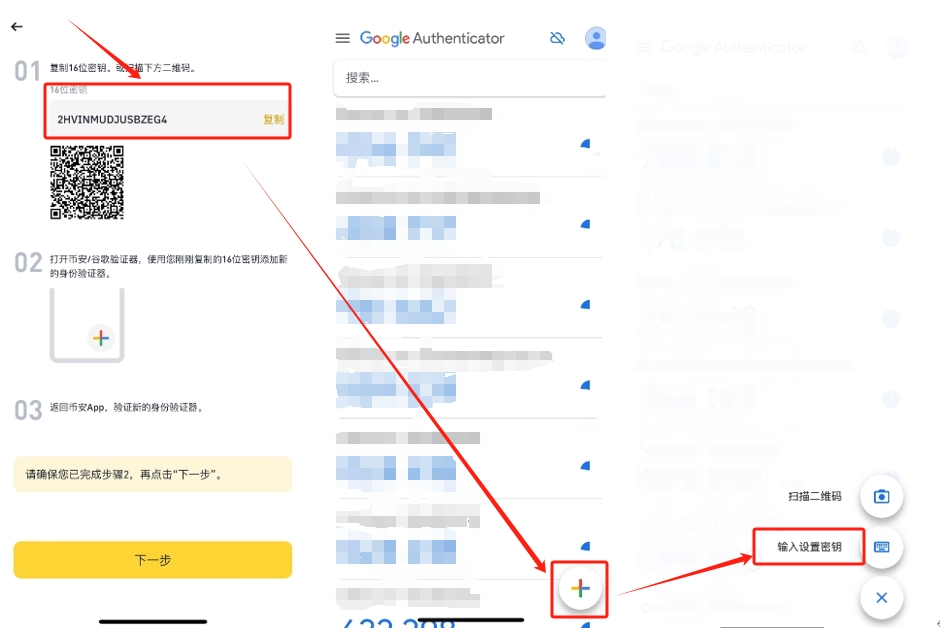This screenshot has height=628, width=940.
Task: Tap the crossed-out cloud sync icon
Action: tap(558, 38)
